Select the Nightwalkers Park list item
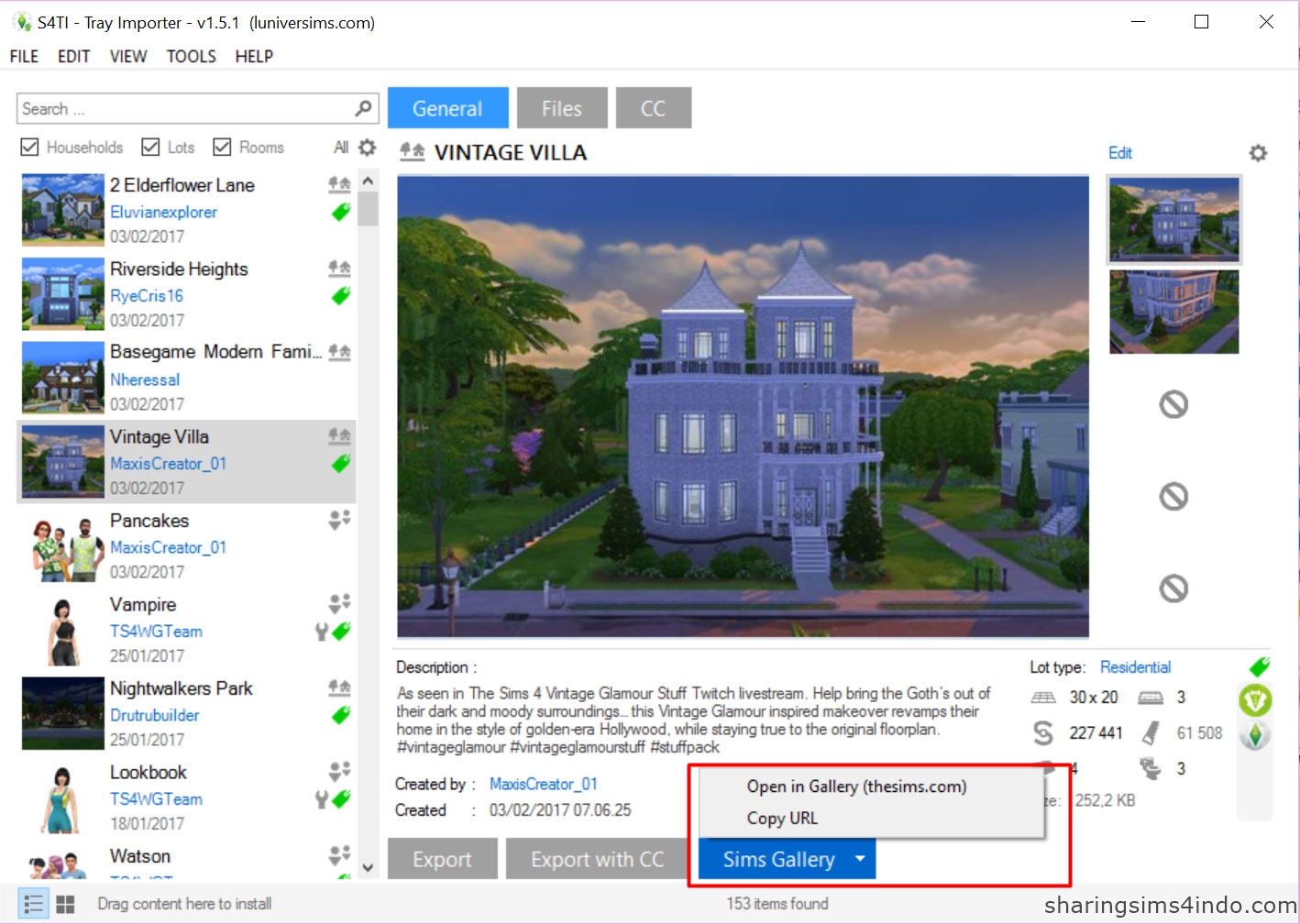The height and width of the screenshot is (924, 1300). pos(187,714)
